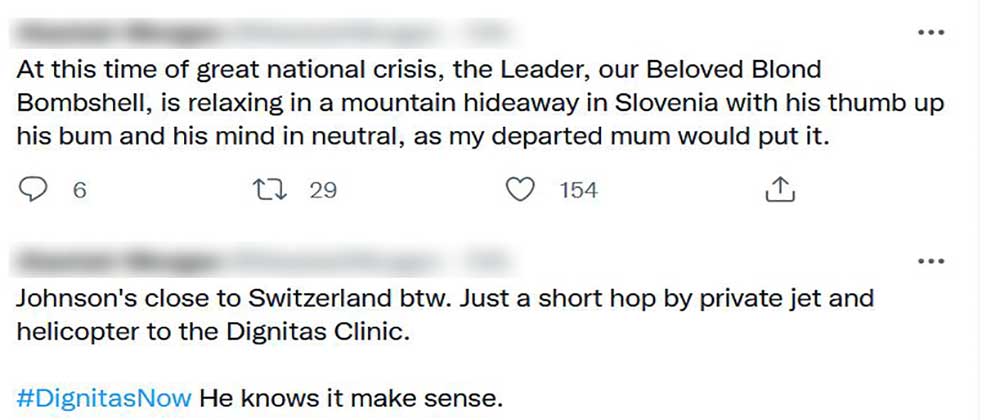Share the first tweet via share icon
The image size is (1000, 420).
(x=779, y=189)
